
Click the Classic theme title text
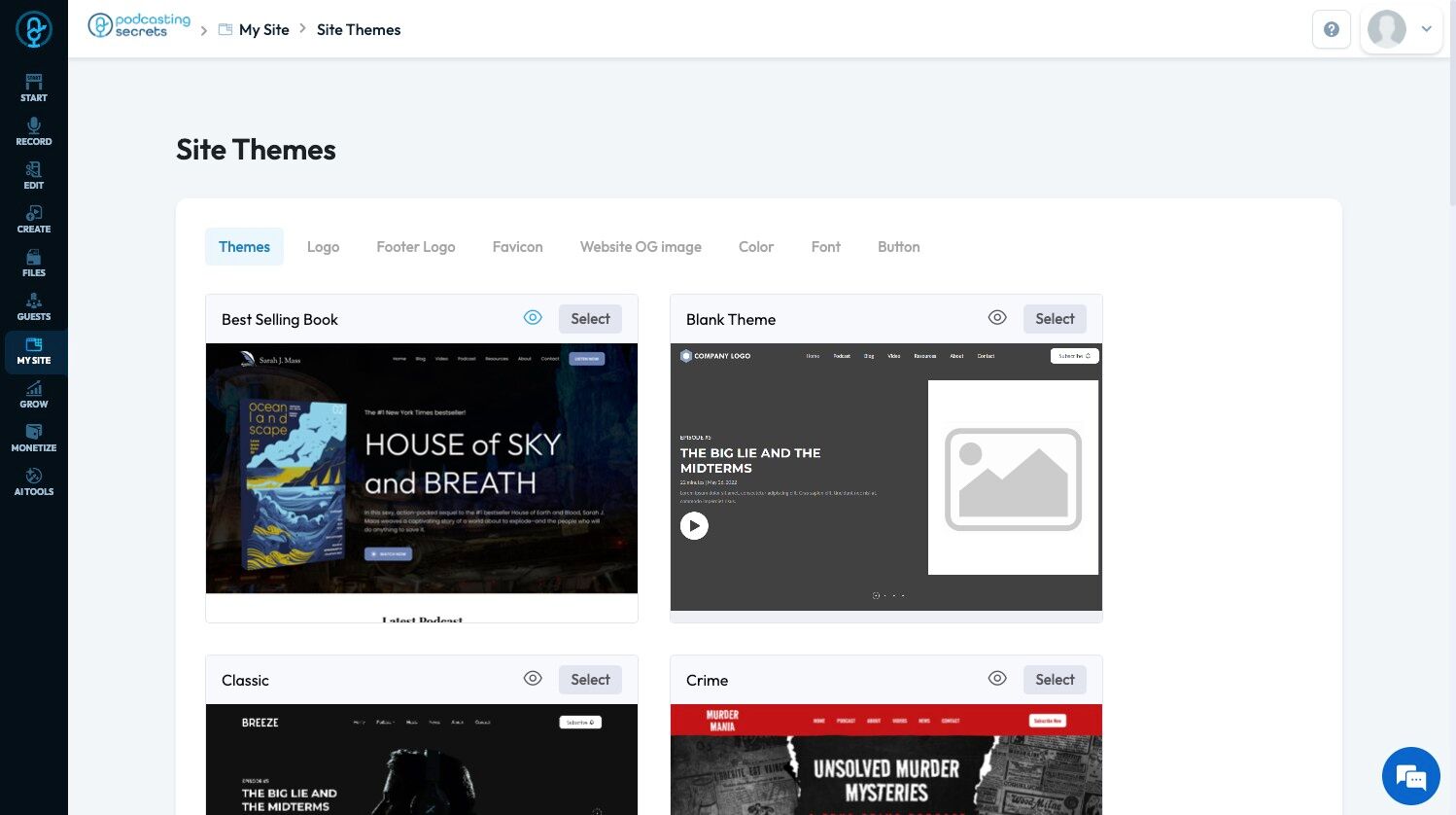point(245,681)
